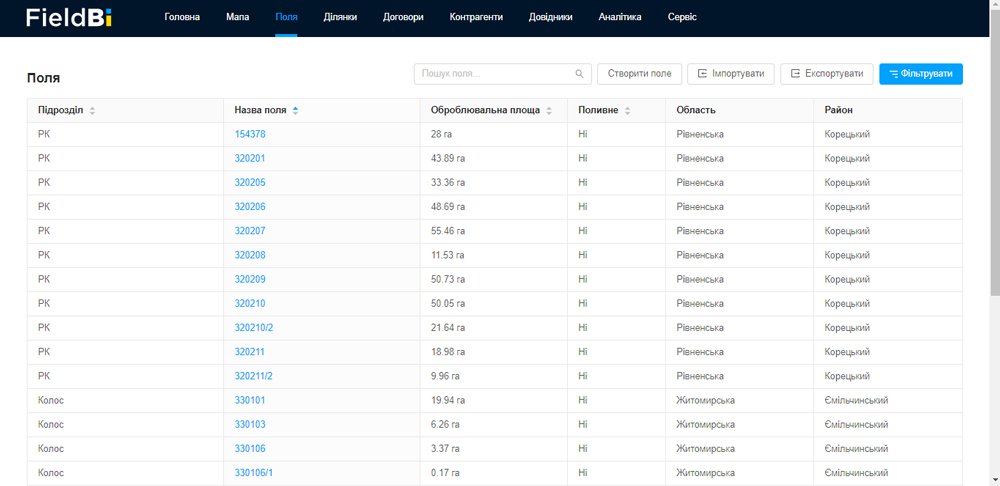This screenshot has width=1000, height=486.
Task: Sort by Підрозділ column arrows
Action: pos(92,110)
